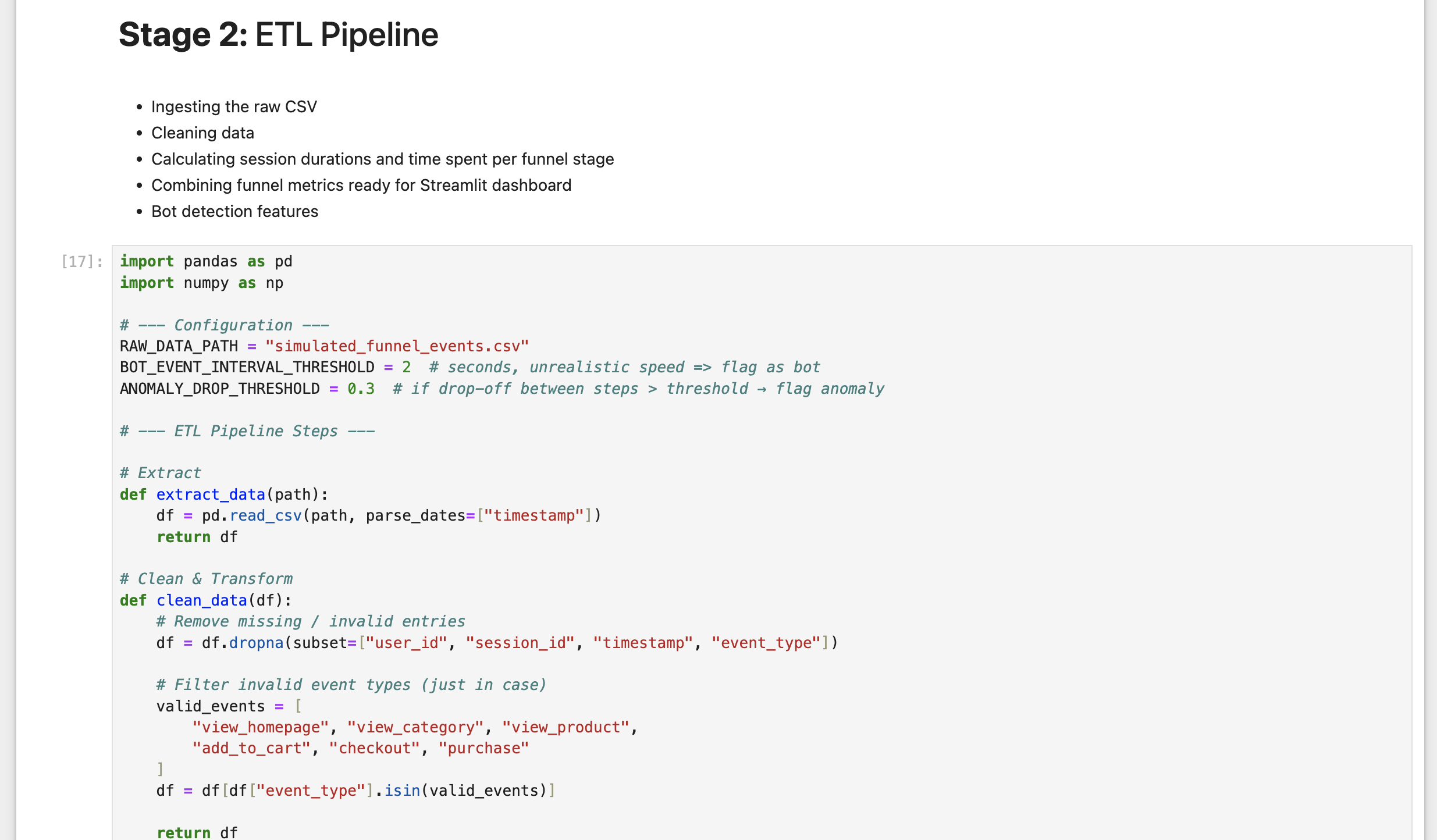Click the cell execution prompt [17]
Screen dimensions: 1437x840
(x=81, y=262)
